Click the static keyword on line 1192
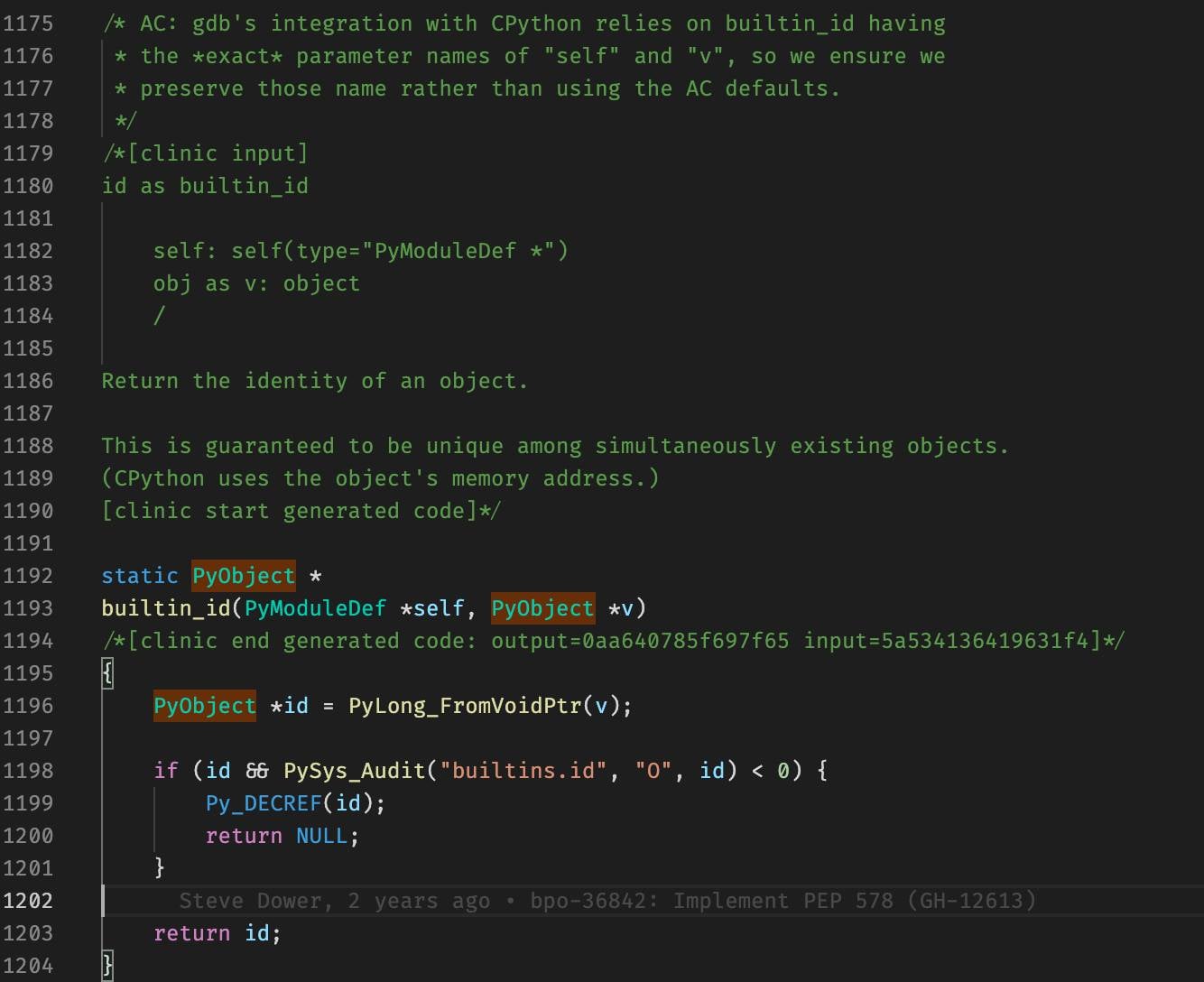Screen dimensions: 1204x982 tap(140, 576)
